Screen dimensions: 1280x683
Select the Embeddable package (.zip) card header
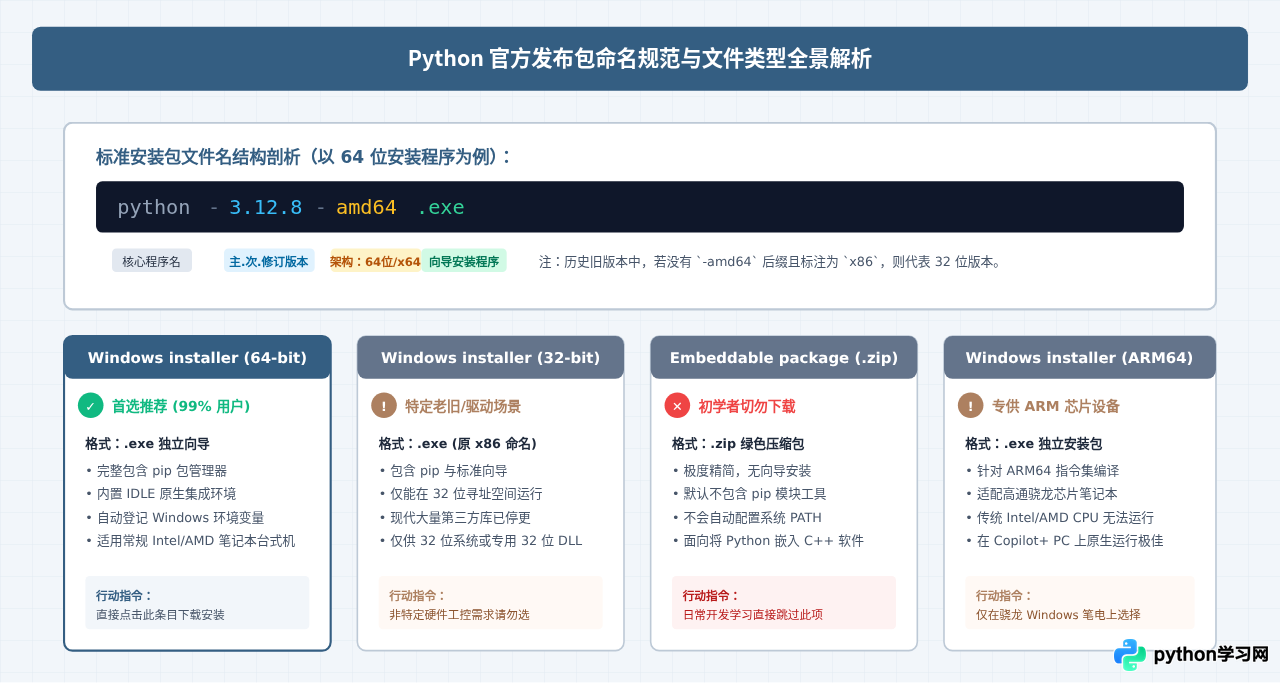click(784, 358)
